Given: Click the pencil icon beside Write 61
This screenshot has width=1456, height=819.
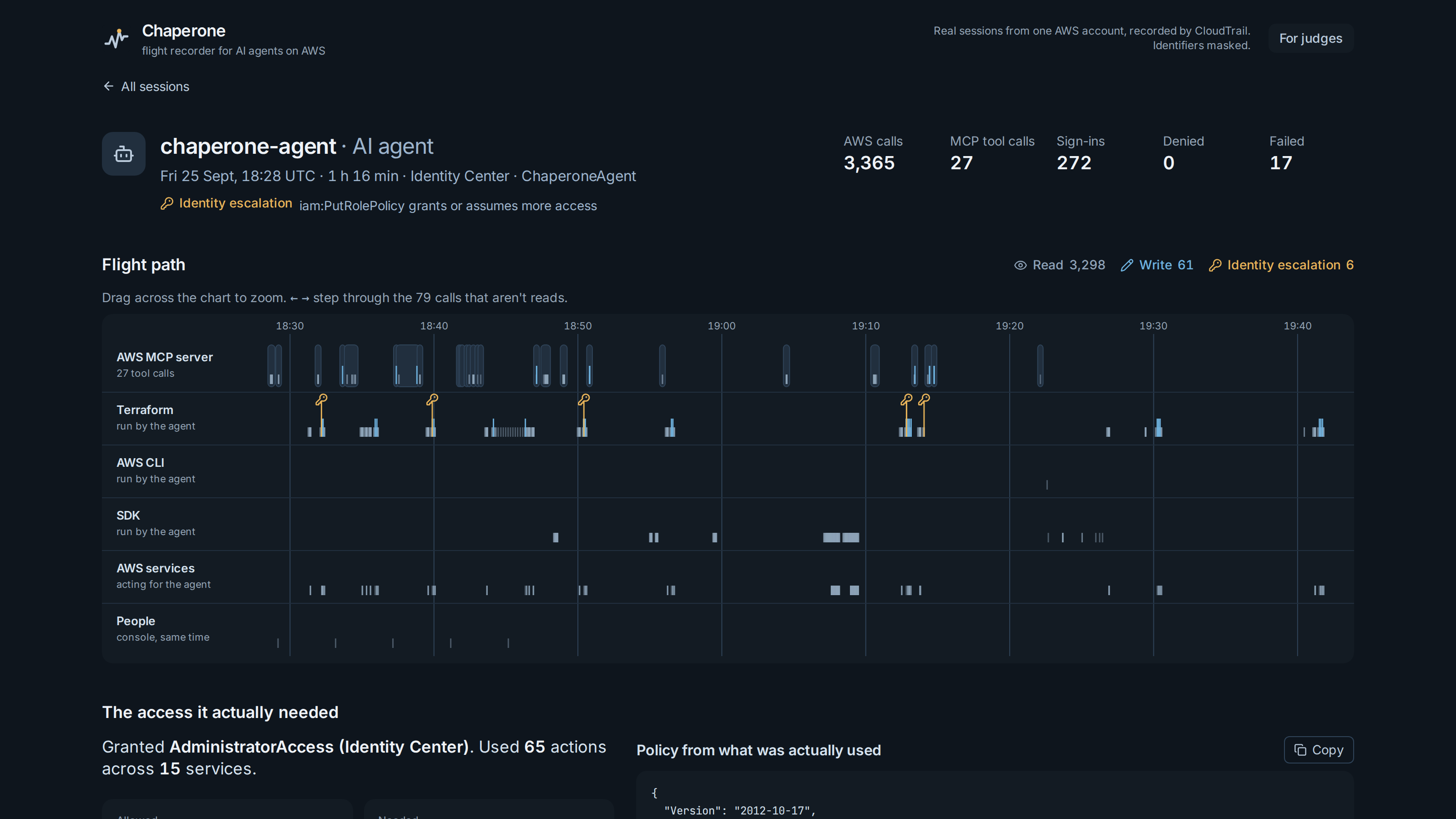Looking at the screenshot, I should 1127,265.
